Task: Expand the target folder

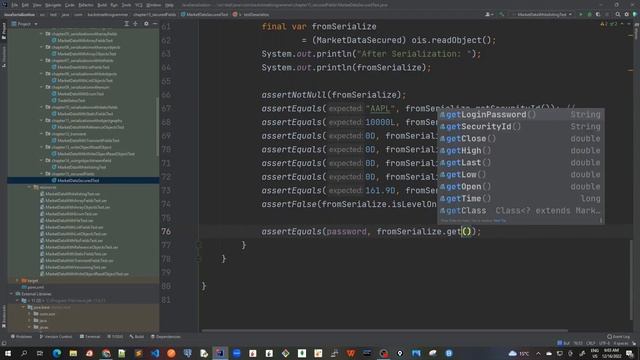Action: 18,280
